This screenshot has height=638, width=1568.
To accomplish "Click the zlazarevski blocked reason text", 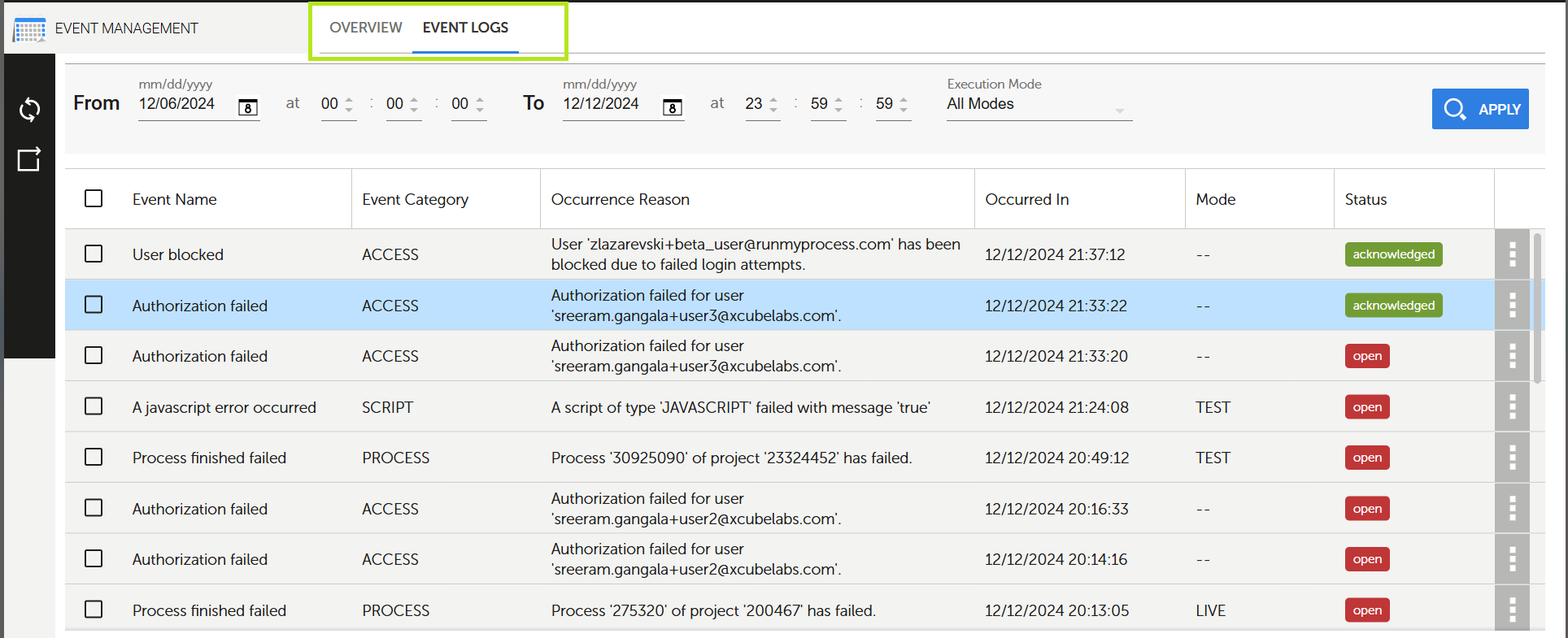I will (x=756, y=254).
